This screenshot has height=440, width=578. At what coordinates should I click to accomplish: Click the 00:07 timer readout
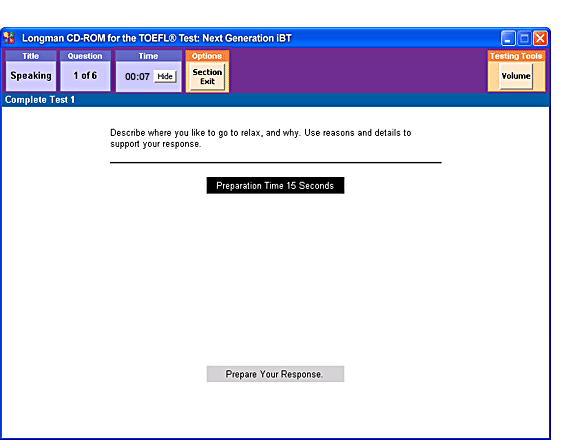(137, 77)
